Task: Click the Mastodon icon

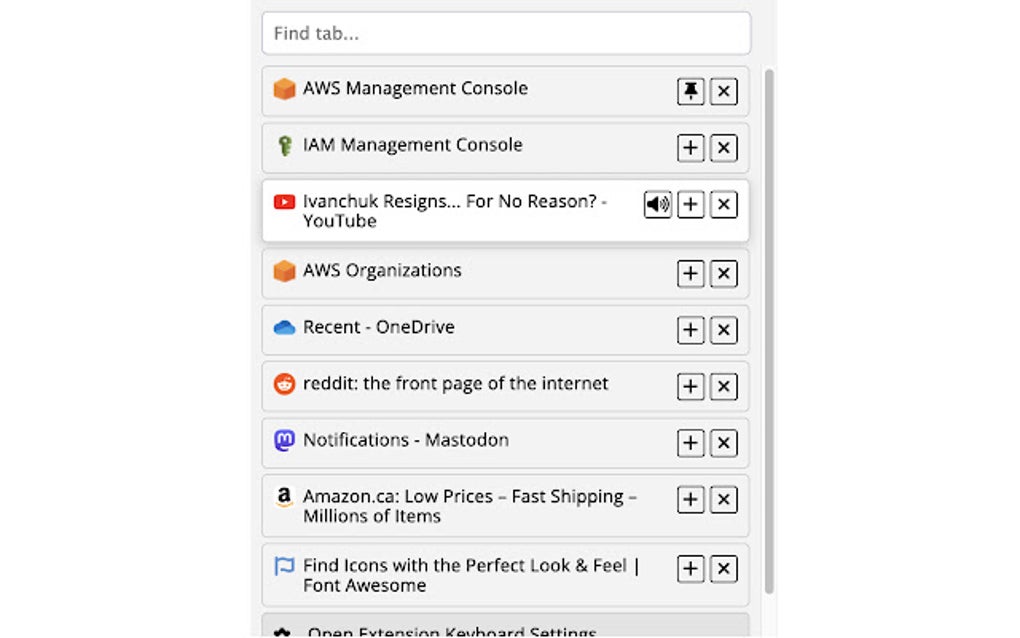Action: coord(285,440)
